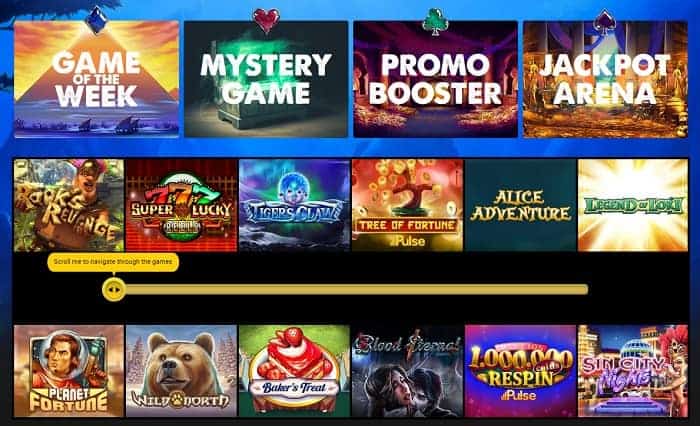Image resolution: width=700 pixels, height=426 pixels.
Task: Open the Alice Adventure game tile
Action: pos(520,205)
